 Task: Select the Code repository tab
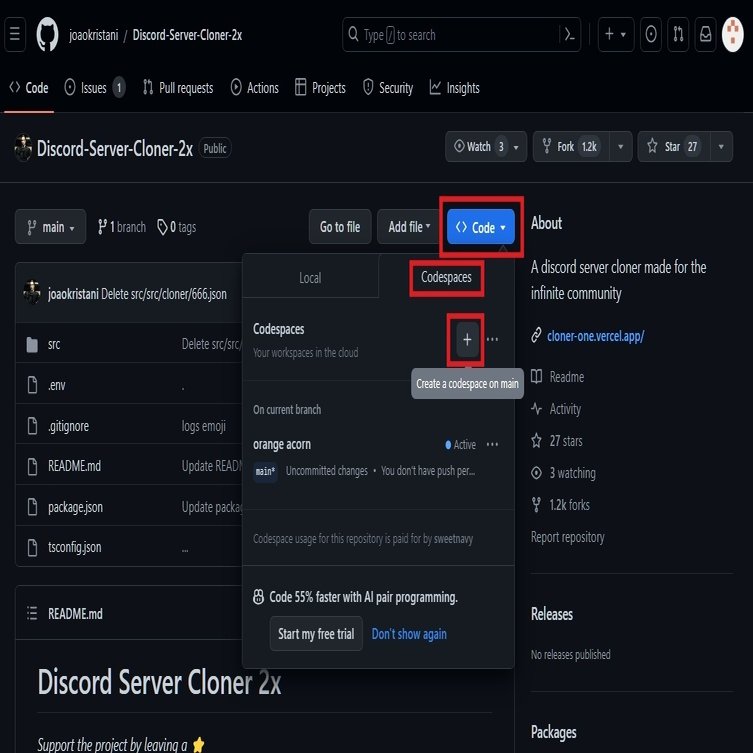(x=29, y=88)
